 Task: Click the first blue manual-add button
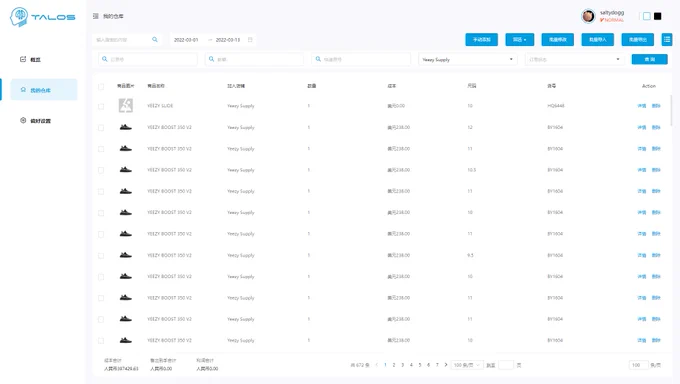point(481,39)
